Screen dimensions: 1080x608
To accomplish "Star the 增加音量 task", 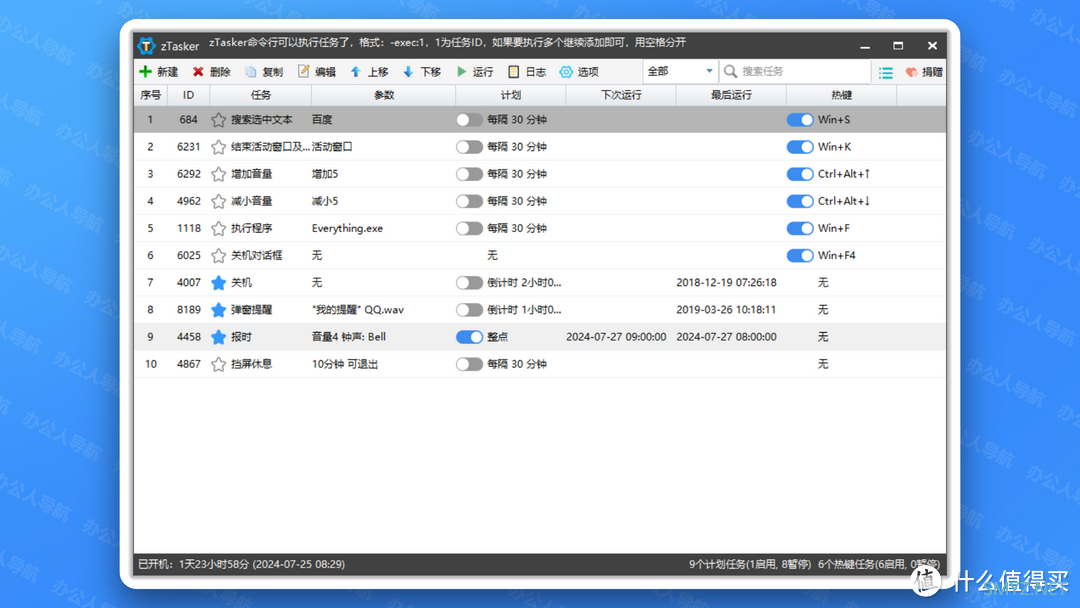I will 218,174.
